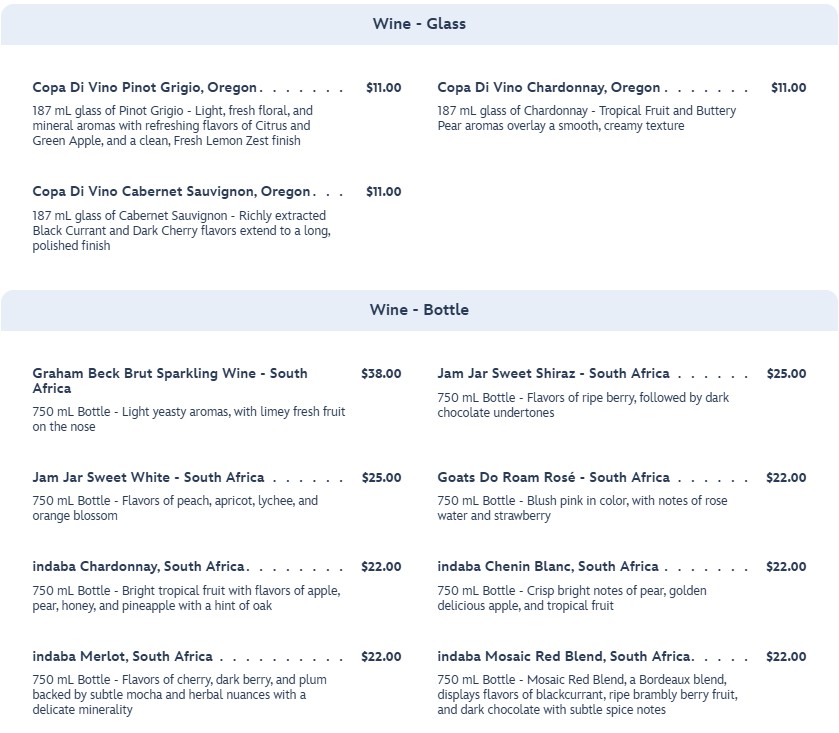Screen dimensions: 839x733
Task: Open Copa Di Vino Chardonnay, Oregon item
Action: tap(549, 88)
